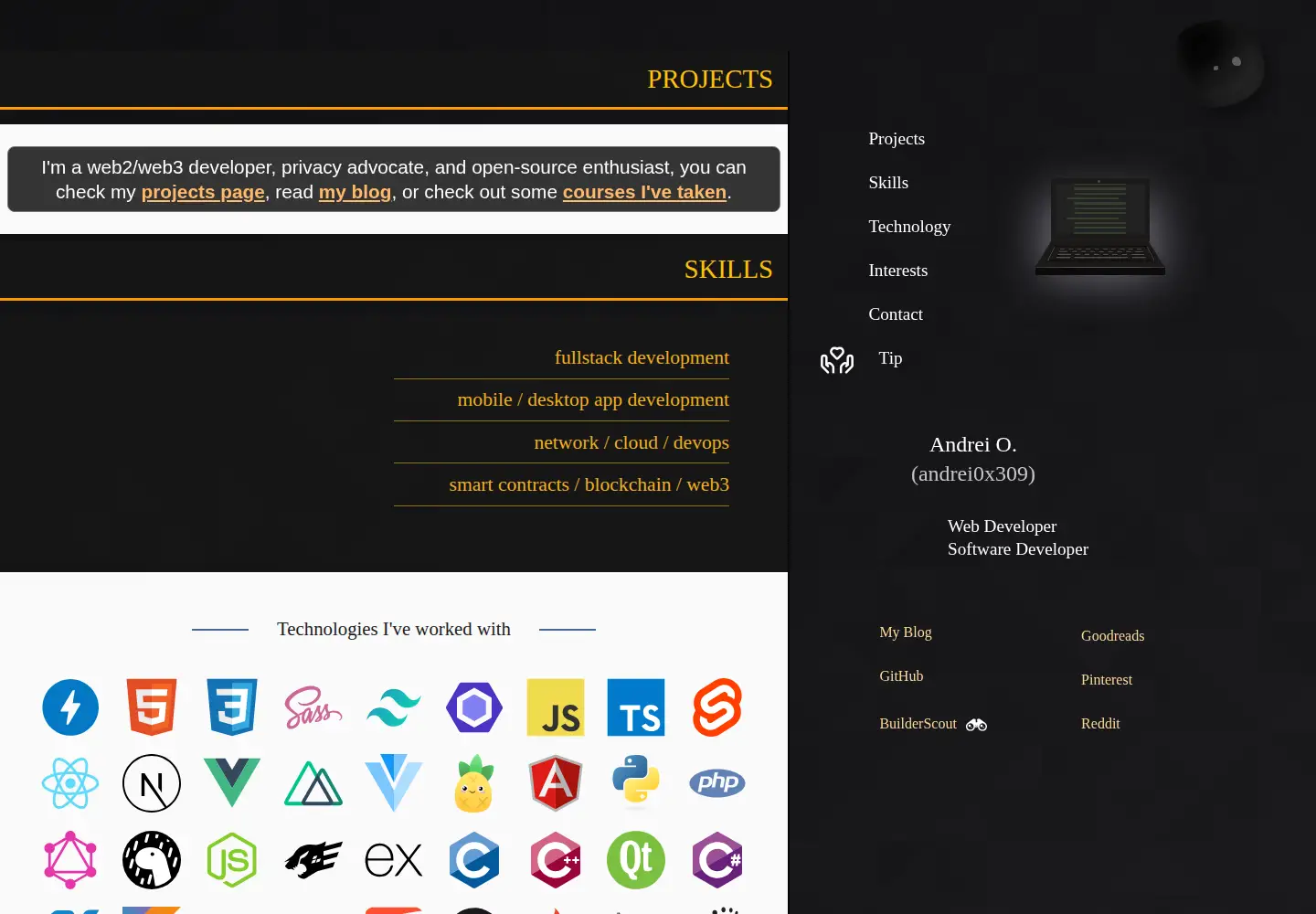Click the PHP oval icon

717,783
